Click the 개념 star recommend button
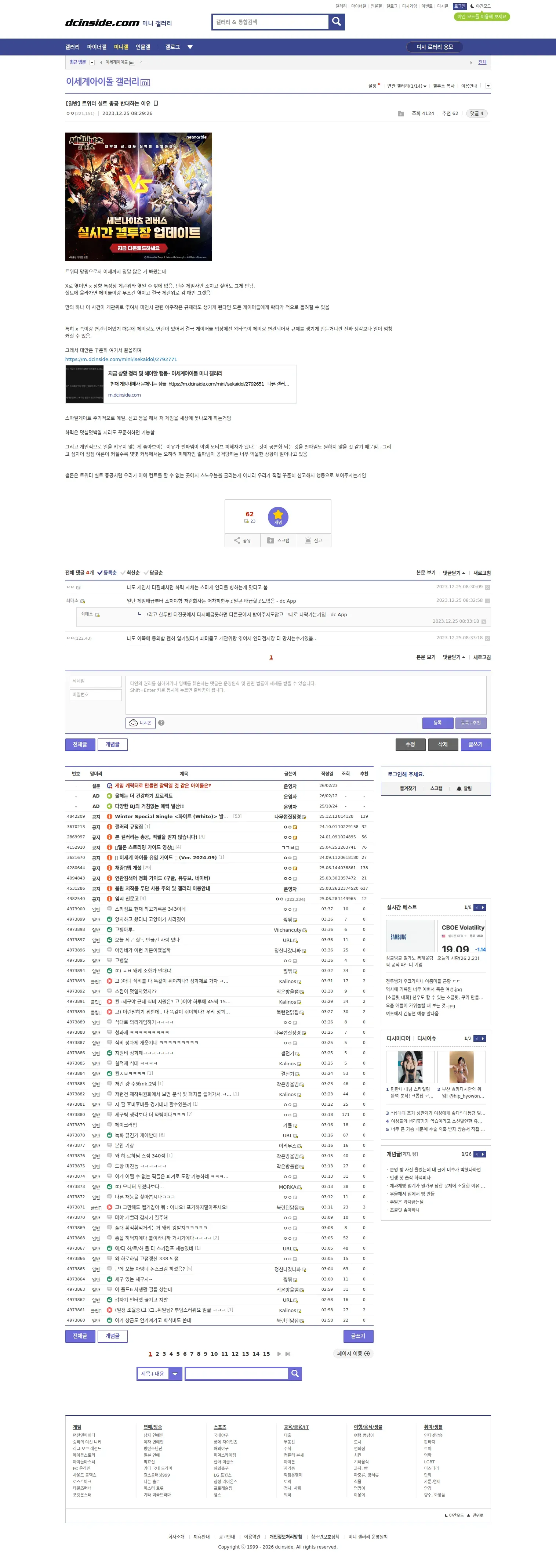 point(277,517)
